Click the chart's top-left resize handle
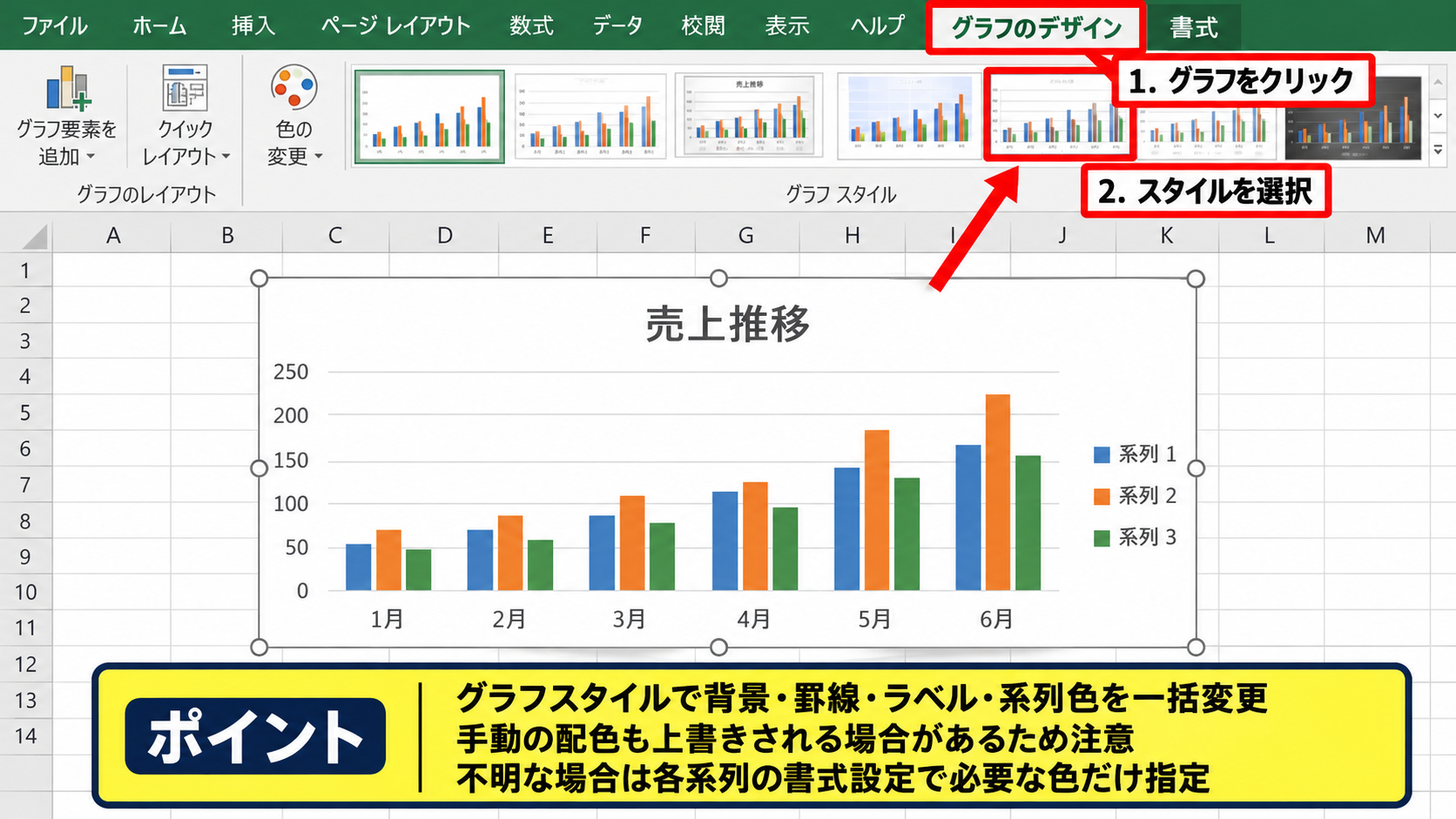 (259, 279)
